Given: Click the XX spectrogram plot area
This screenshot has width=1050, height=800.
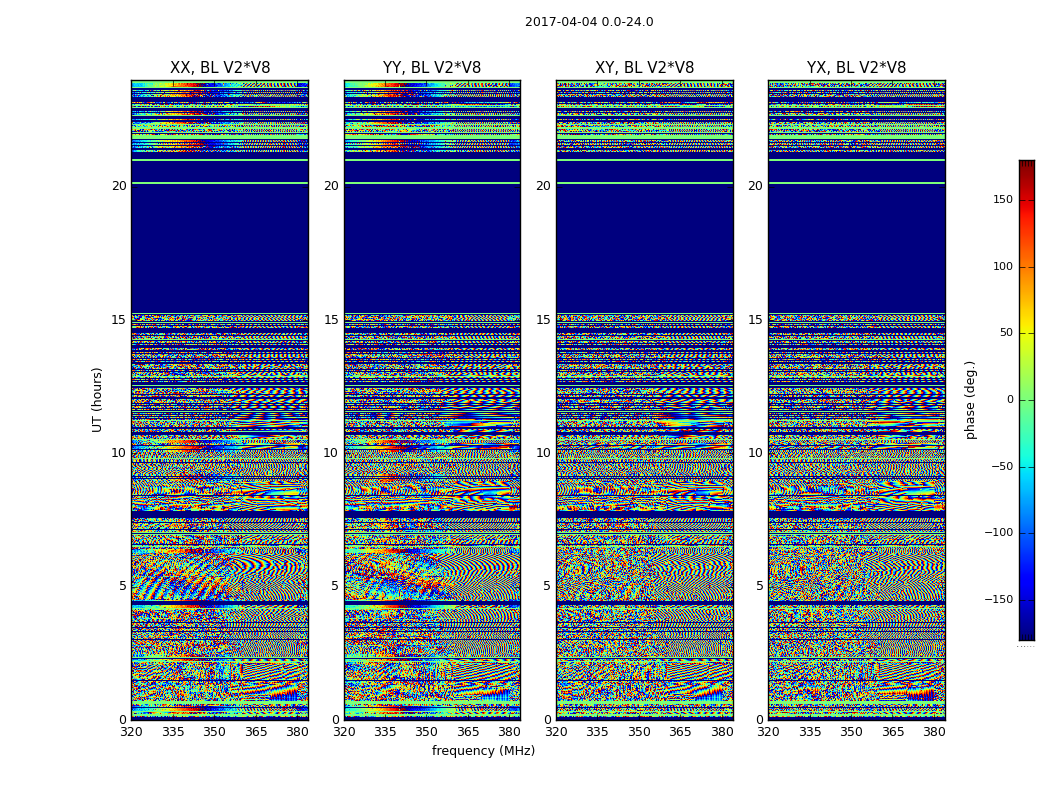Looking at the screenshot, I should [220, 400].
